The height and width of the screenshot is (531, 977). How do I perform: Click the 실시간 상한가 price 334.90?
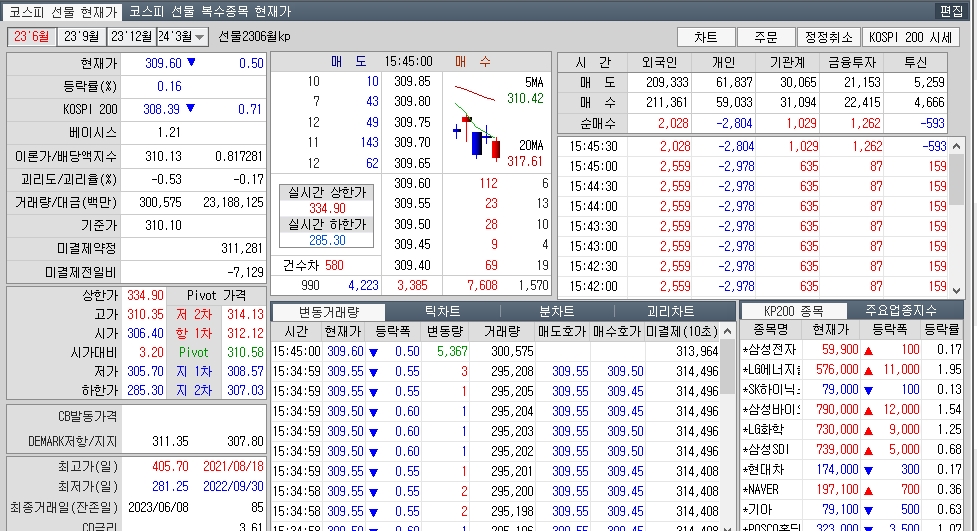(x=326, y=208)
